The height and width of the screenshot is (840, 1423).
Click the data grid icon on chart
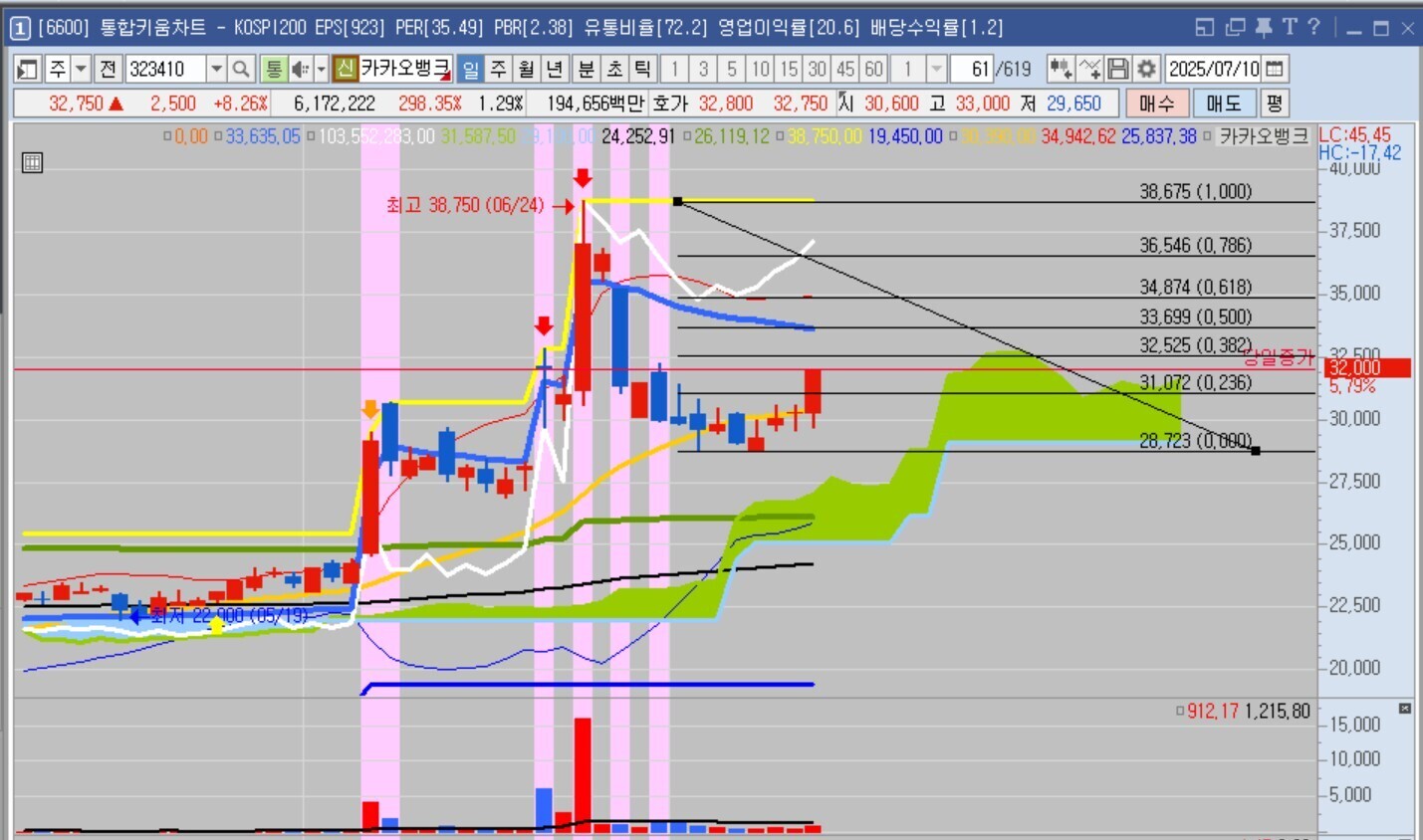coord(32,162)
